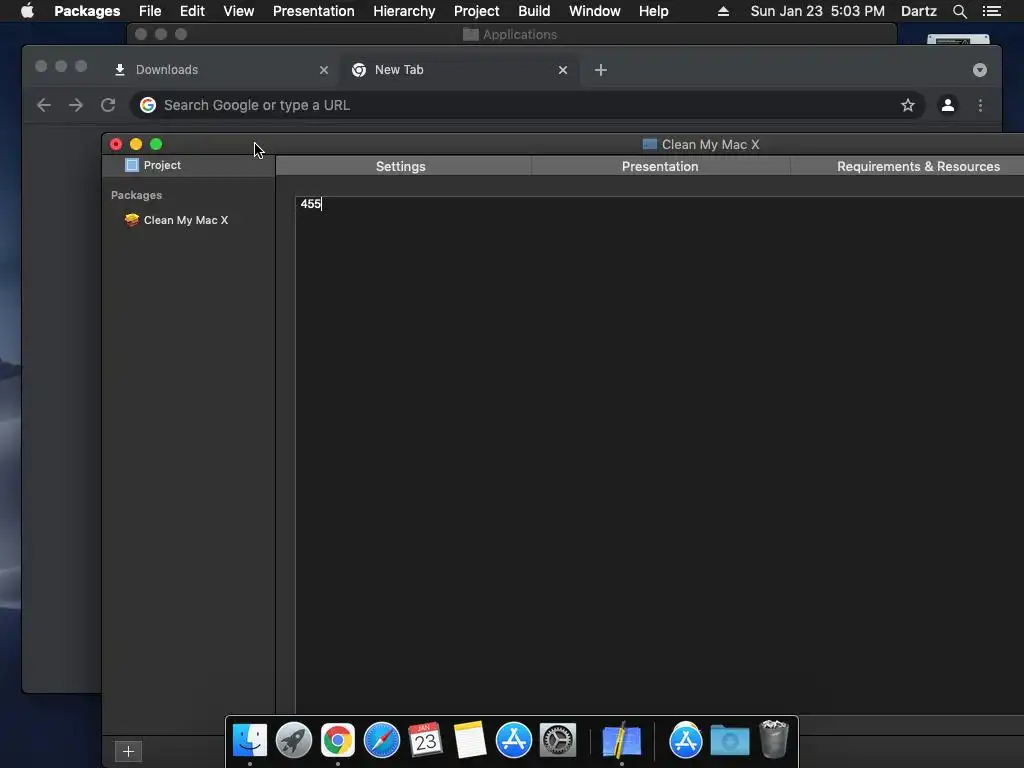The image size is (1024, 768).
Task: Open Finder from the Dock
Action: [249, 740]
